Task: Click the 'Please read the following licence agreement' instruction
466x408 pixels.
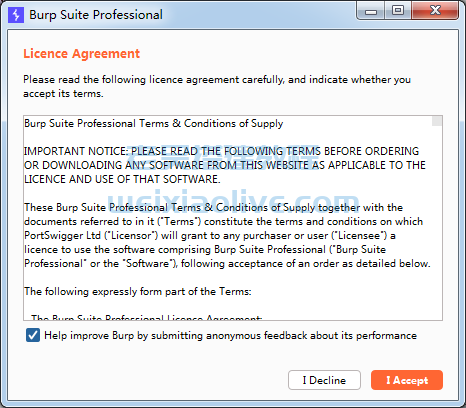Action: pos(217,86)
